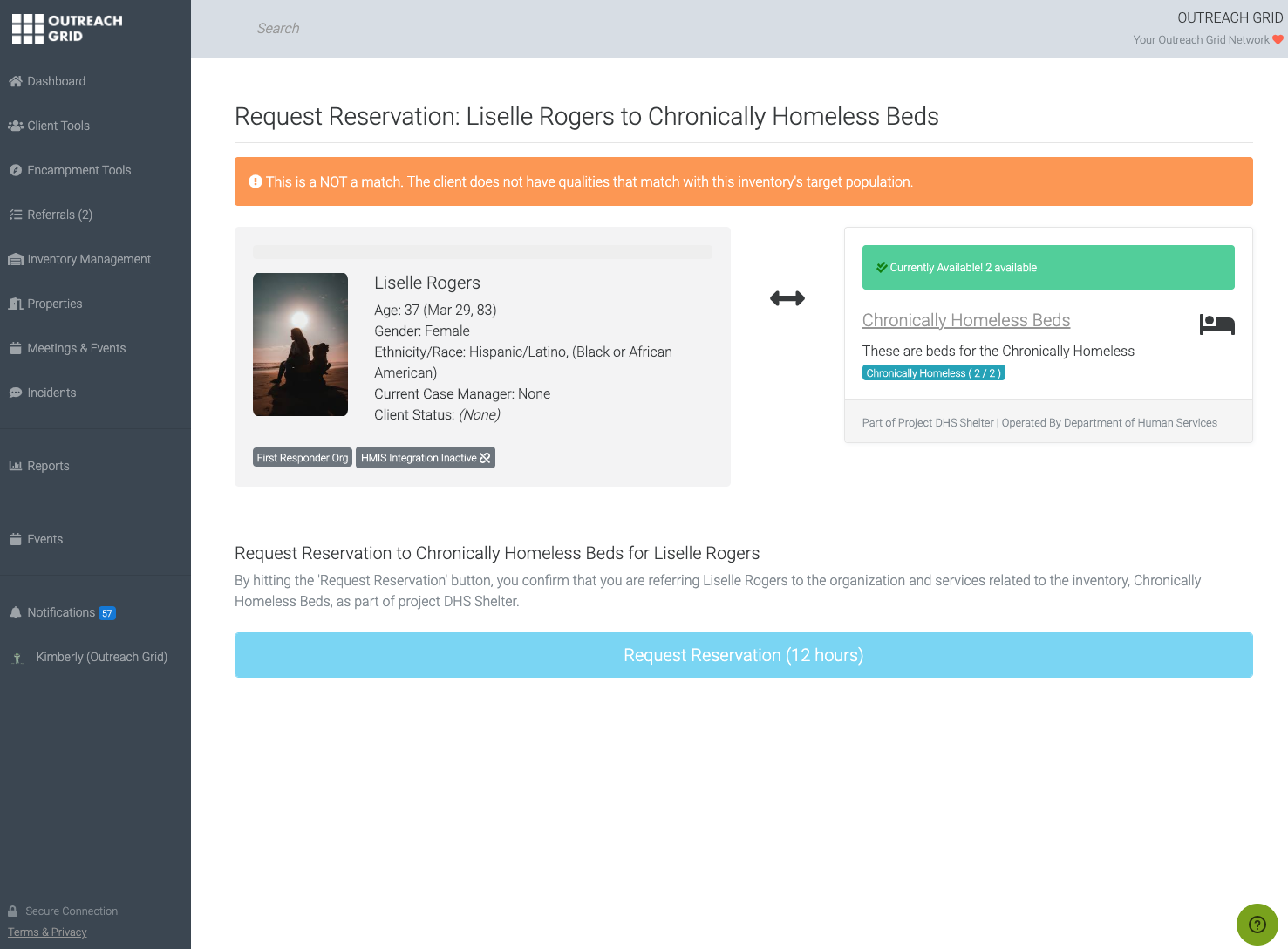Click the double-arrow match icon

click(787, 298)
